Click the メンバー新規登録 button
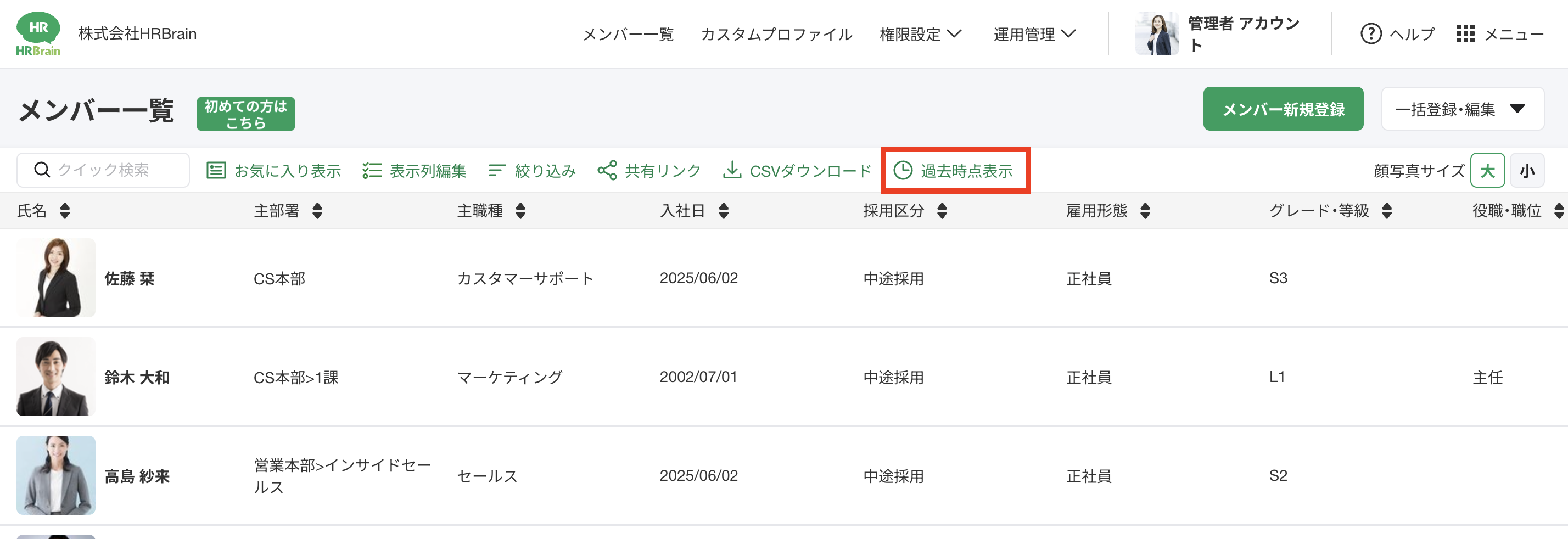 1283,109
